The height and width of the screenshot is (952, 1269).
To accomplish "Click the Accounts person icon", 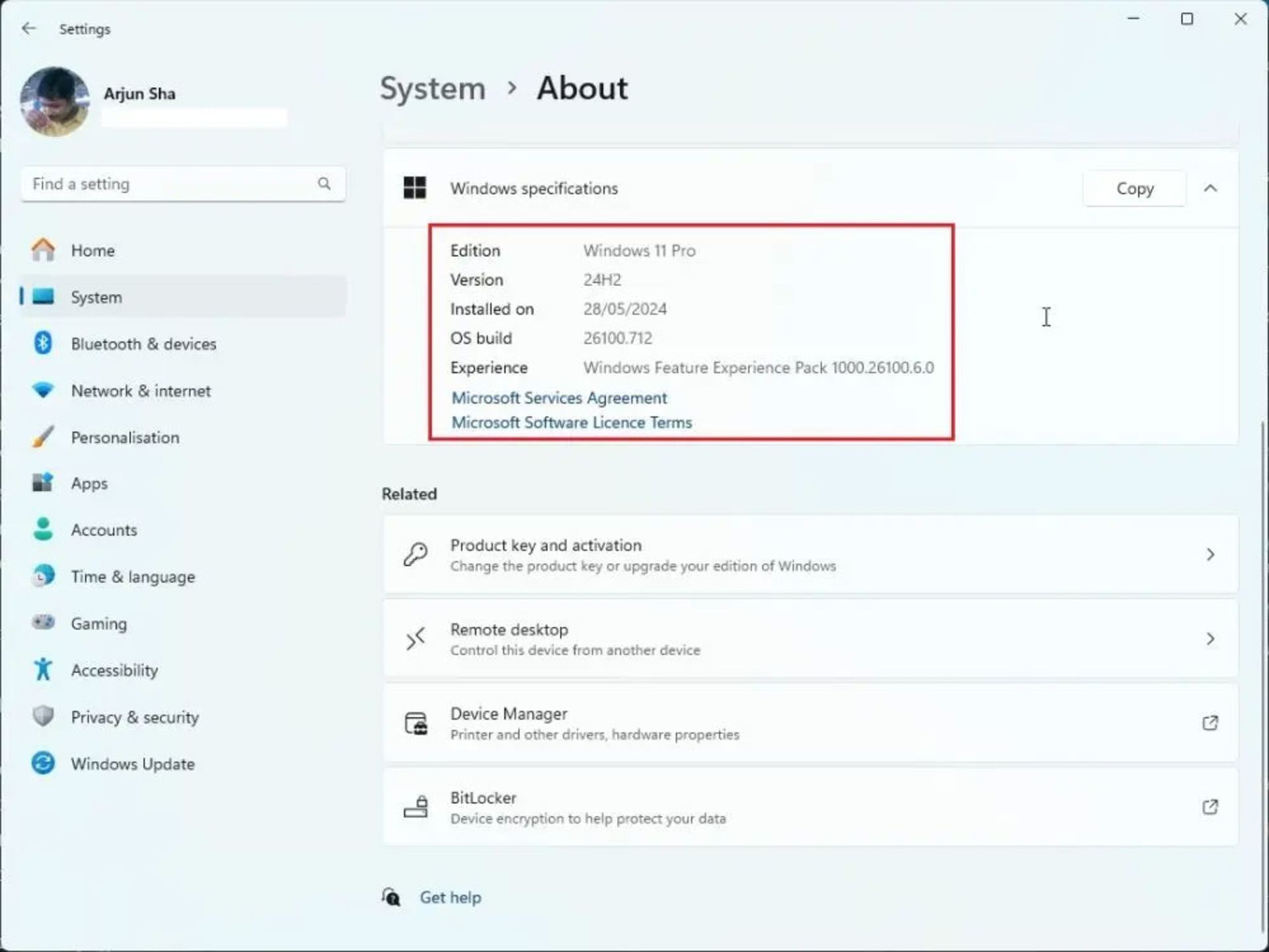I will [44, 530].
